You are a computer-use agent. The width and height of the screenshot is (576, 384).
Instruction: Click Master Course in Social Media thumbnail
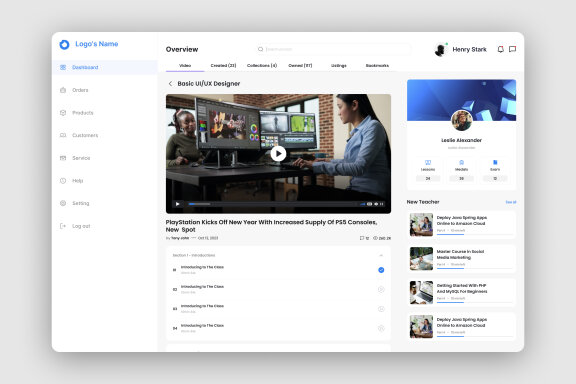tap(421, 259)
